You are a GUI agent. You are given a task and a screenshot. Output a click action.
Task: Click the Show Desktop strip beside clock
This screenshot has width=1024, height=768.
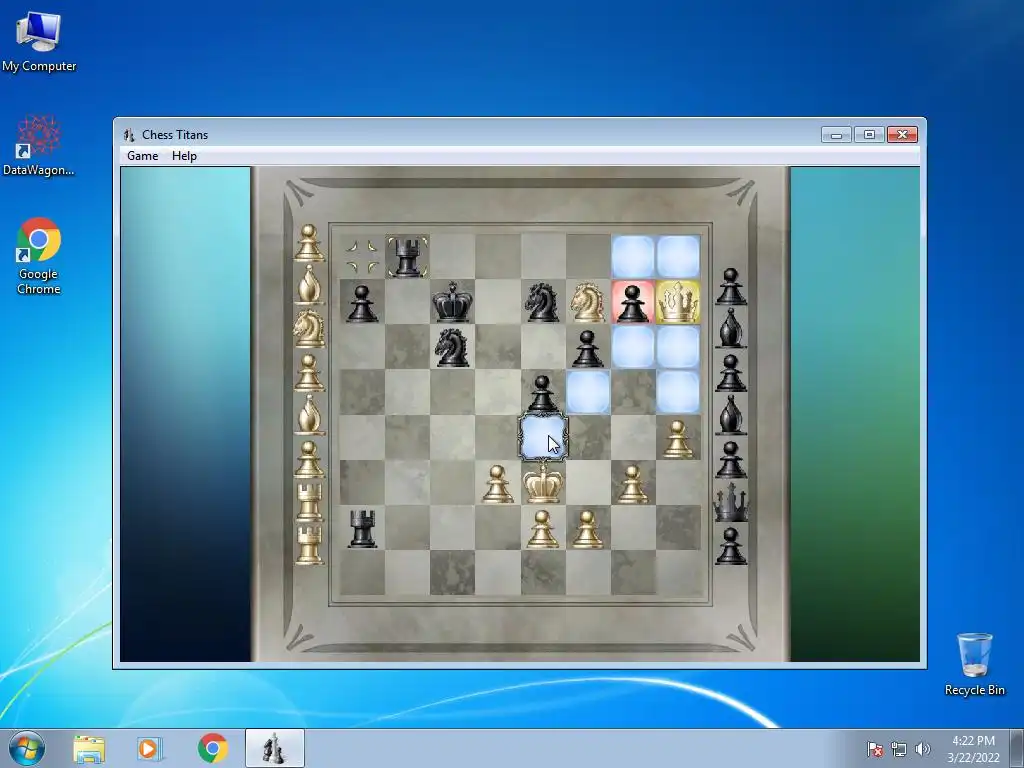[1017, 749]
